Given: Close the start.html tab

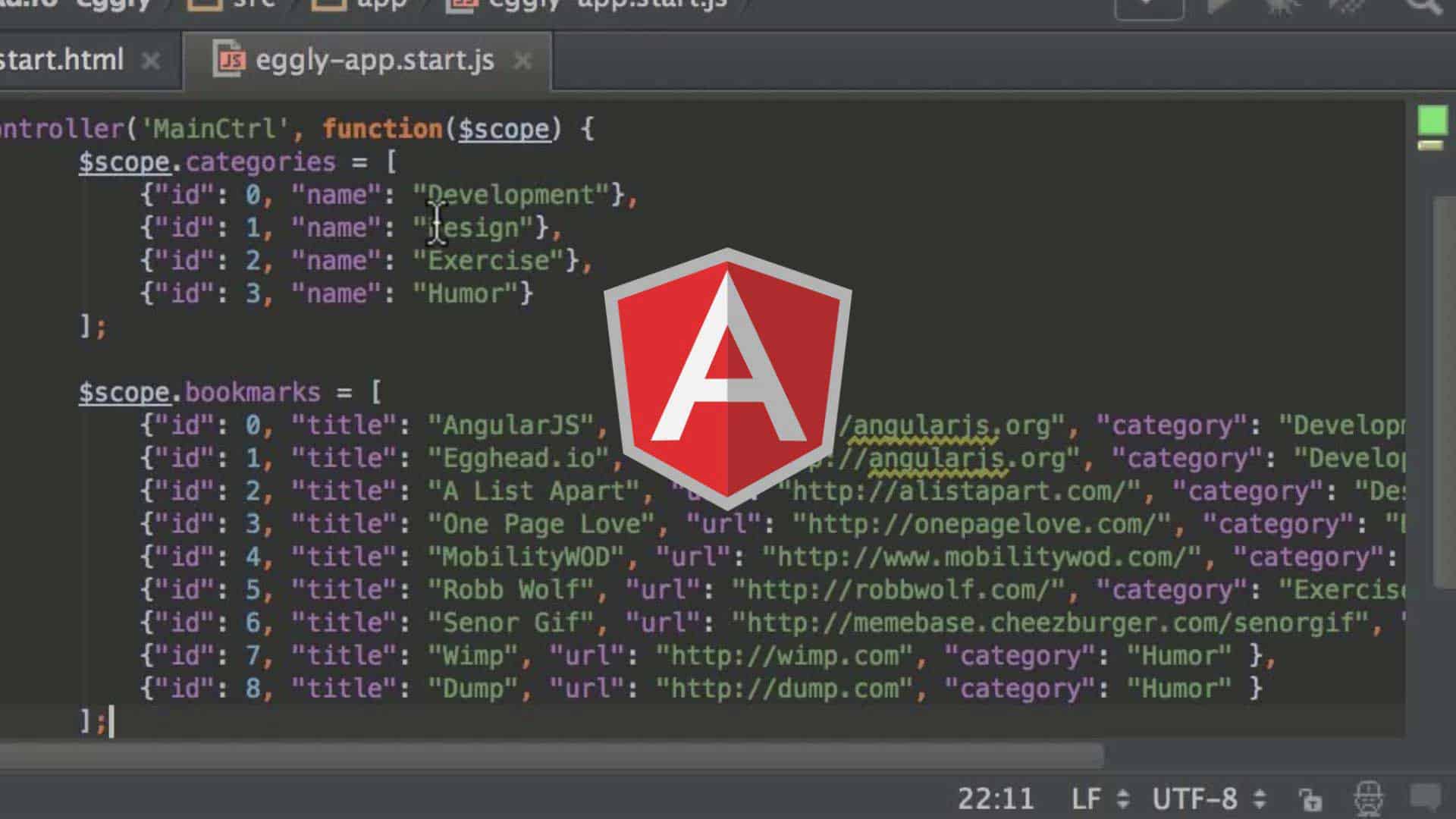Looking at the screenshot, I should click(x=151, y=61).
